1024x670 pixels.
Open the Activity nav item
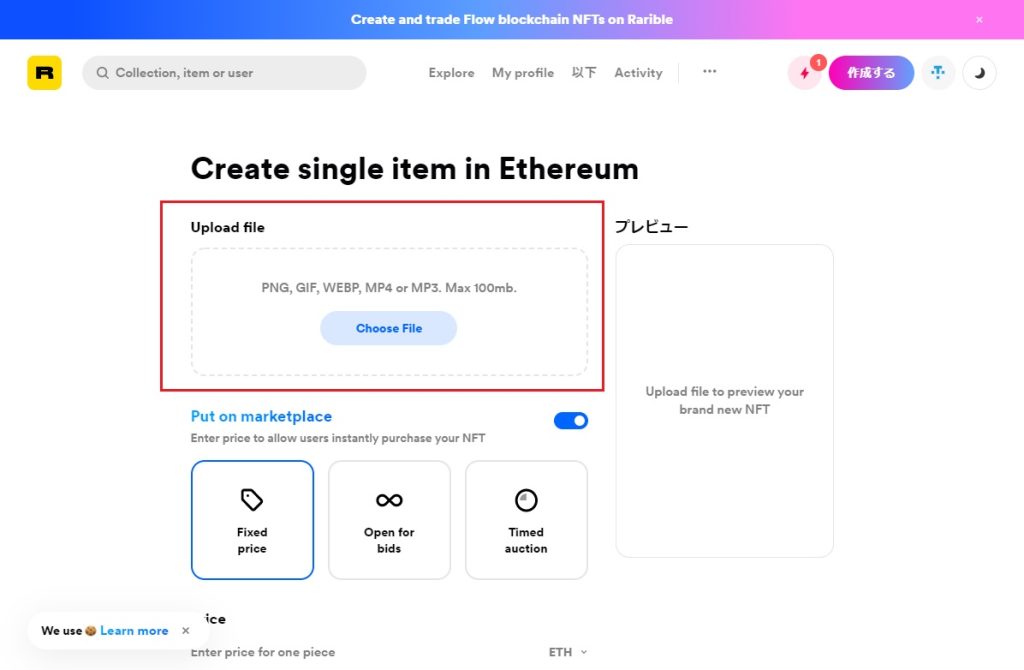638,72
